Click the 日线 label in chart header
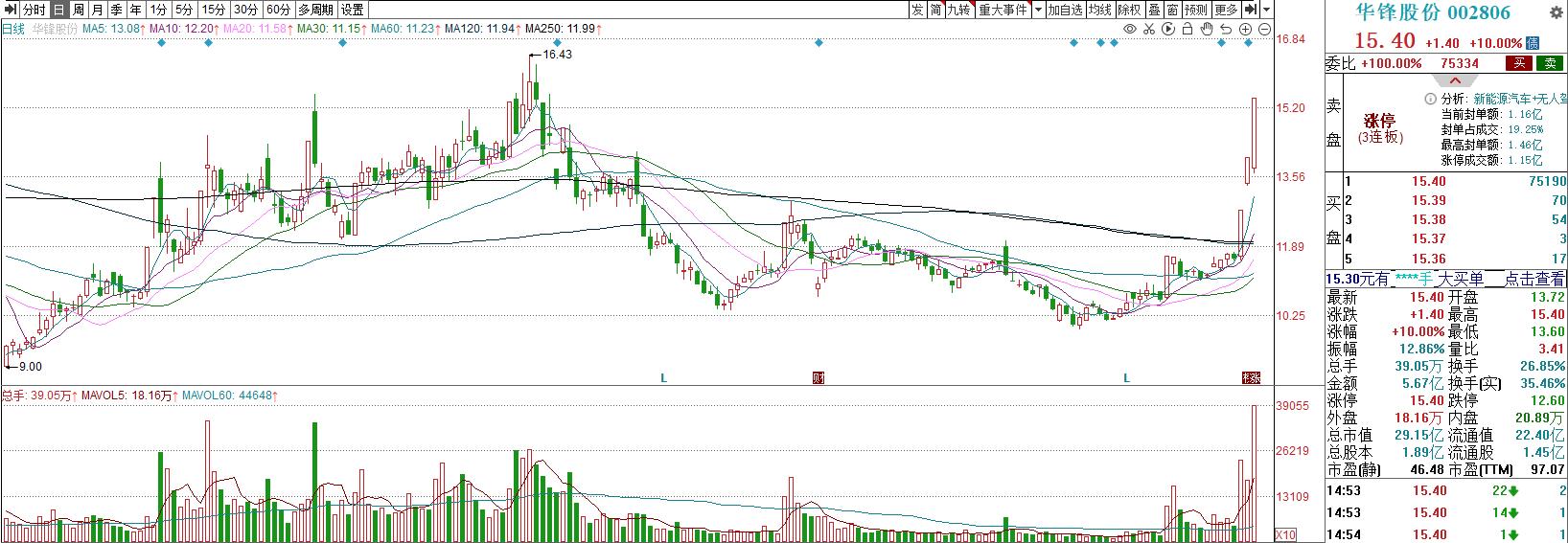Viewport: 1568px width, 543px height. (13, 29)
